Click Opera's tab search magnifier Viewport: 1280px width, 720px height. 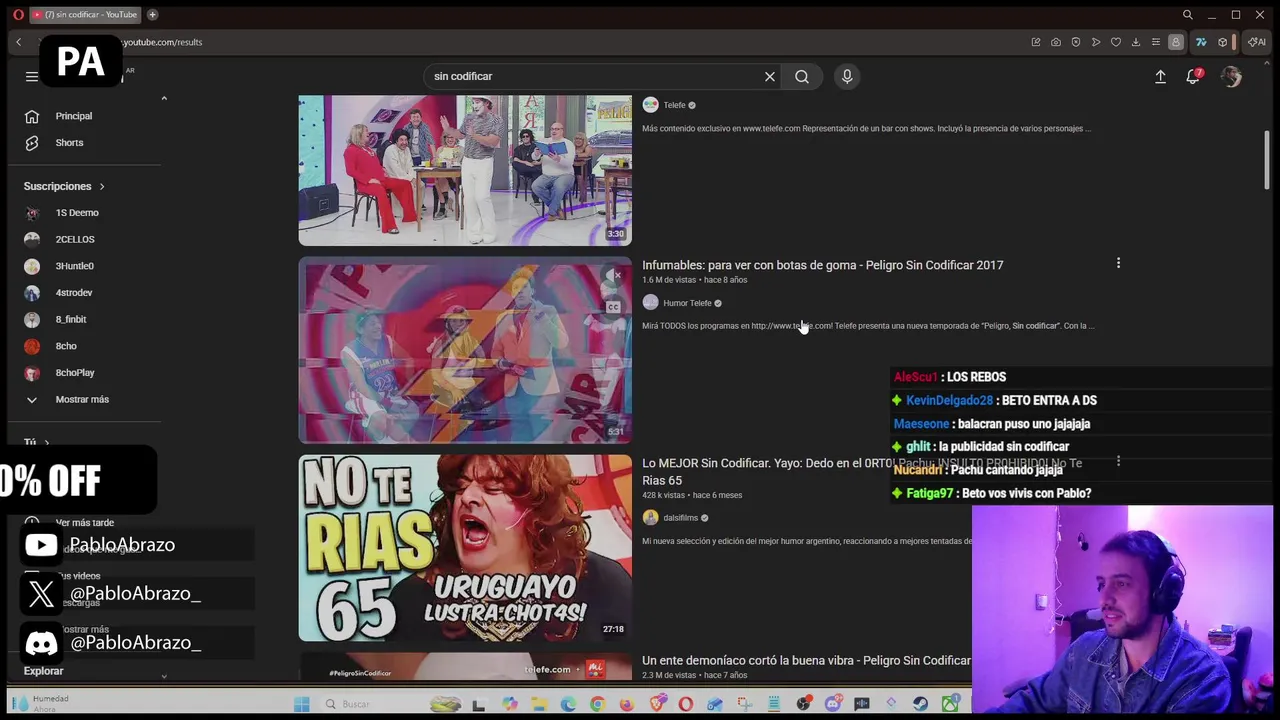point(1188,15)
